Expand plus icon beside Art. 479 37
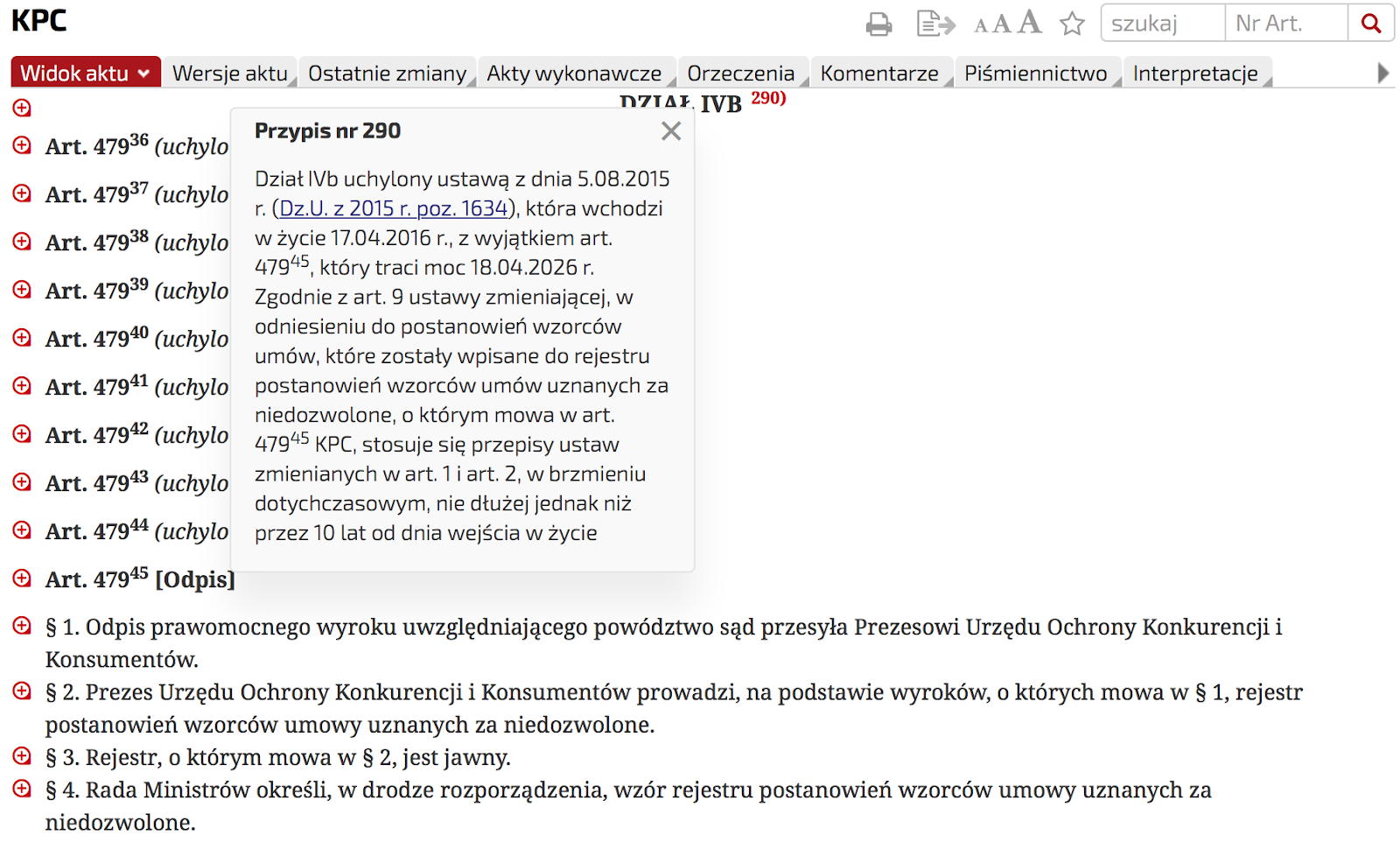 pos(22,193)
